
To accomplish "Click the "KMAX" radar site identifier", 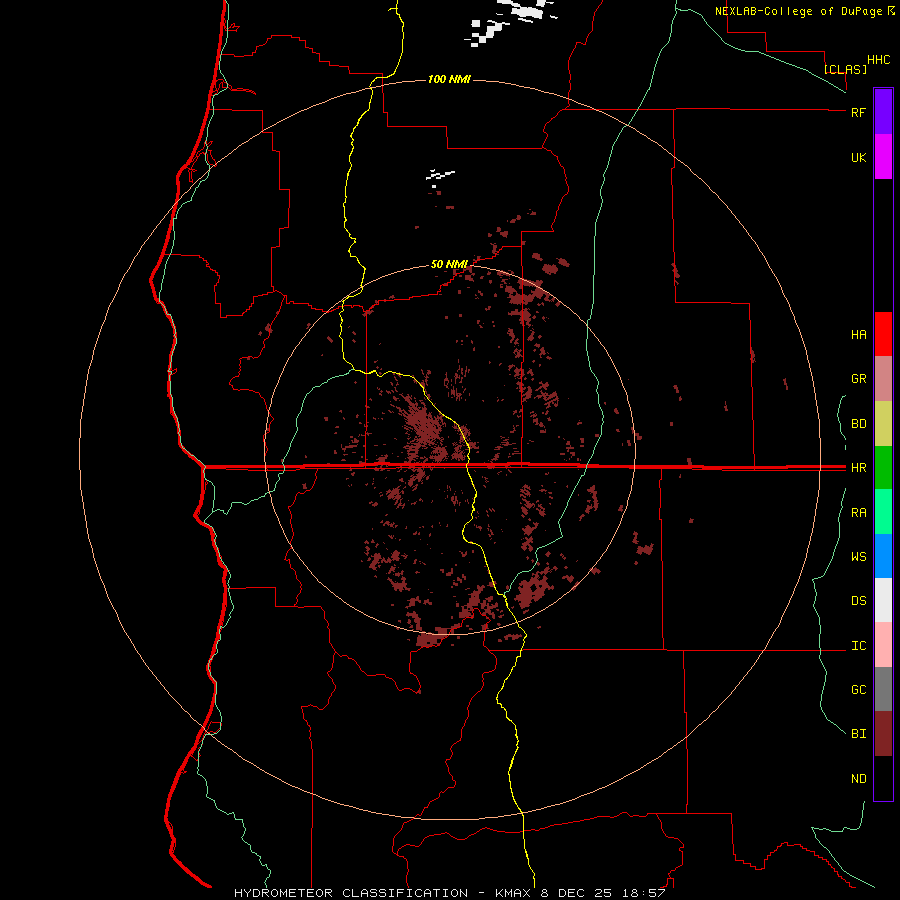I will [x=514, y=893].
